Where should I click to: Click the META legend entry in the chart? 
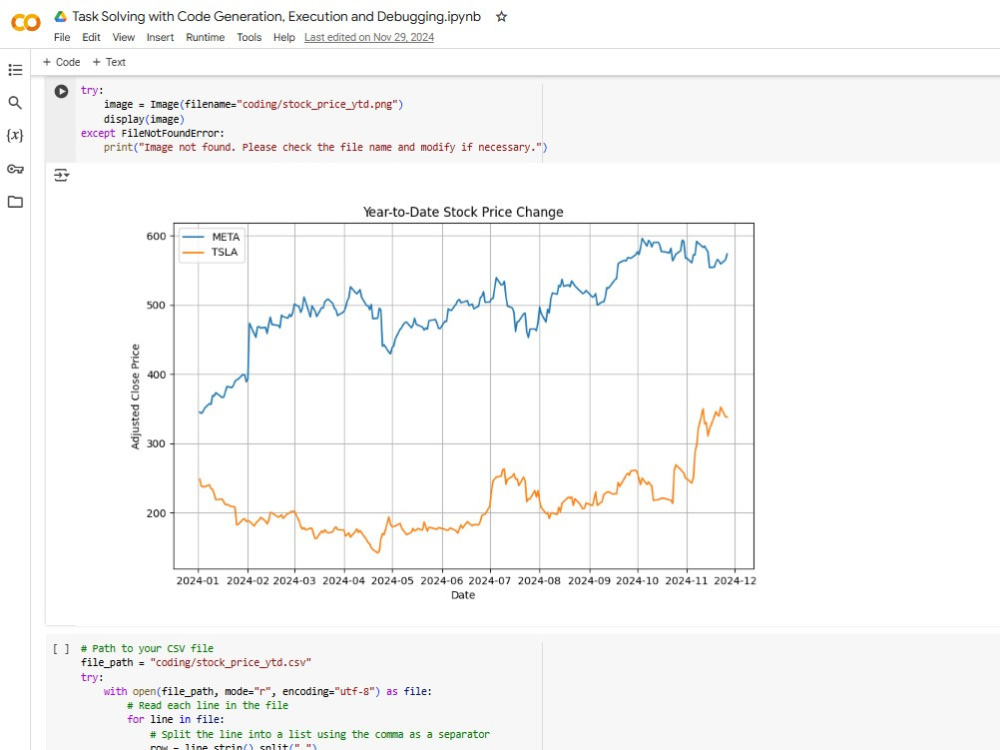point(211,237)
